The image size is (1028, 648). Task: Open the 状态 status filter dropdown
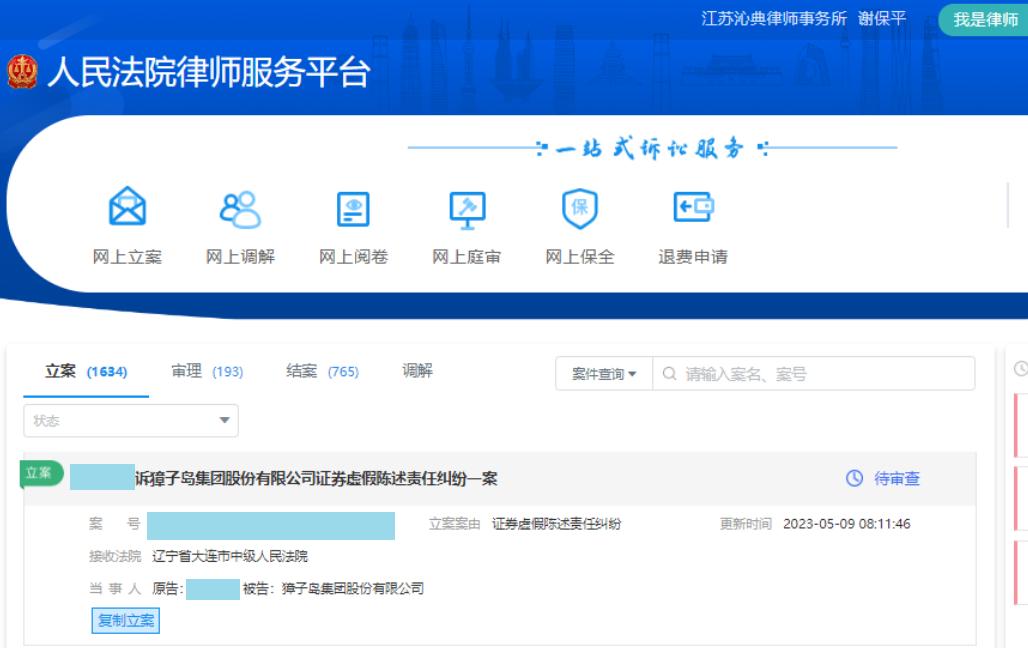130,420
